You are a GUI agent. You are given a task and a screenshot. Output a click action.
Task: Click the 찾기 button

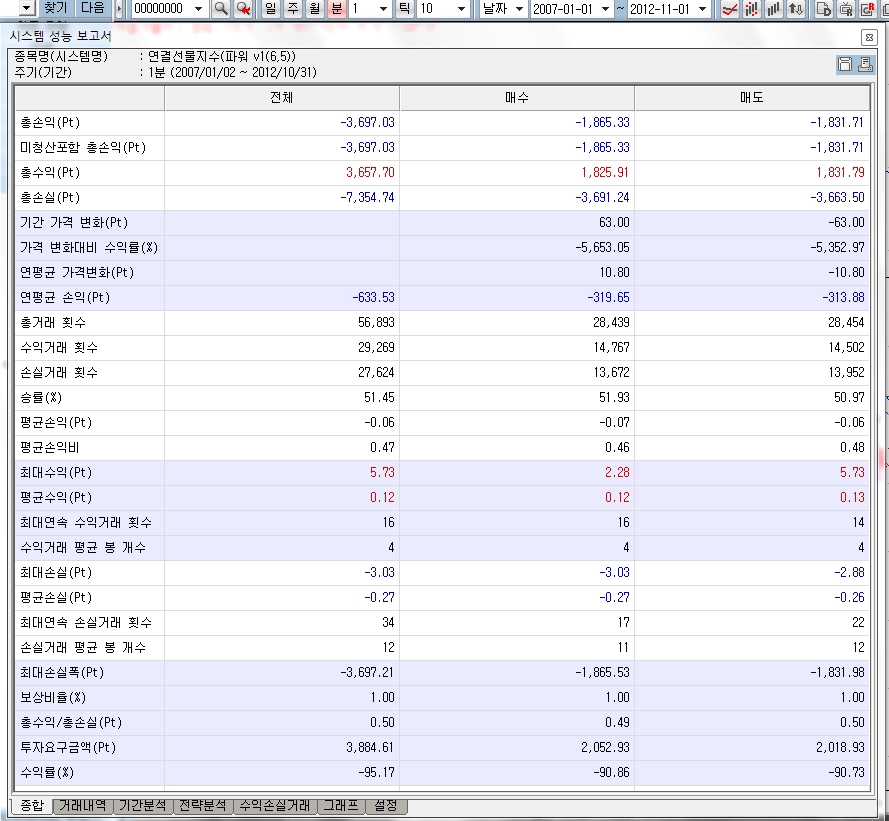tap(57, 8)
